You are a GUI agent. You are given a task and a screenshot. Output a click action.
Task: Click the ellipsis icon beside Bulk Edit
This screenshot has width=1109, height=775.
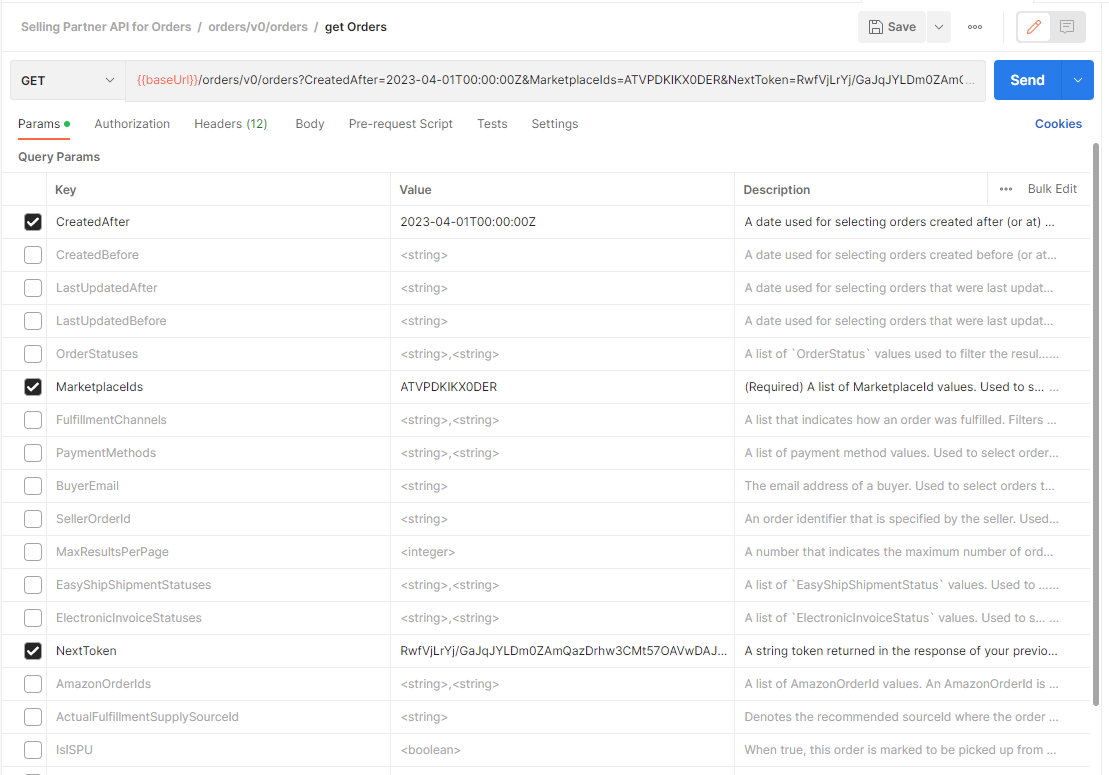tap(1005, 189)
